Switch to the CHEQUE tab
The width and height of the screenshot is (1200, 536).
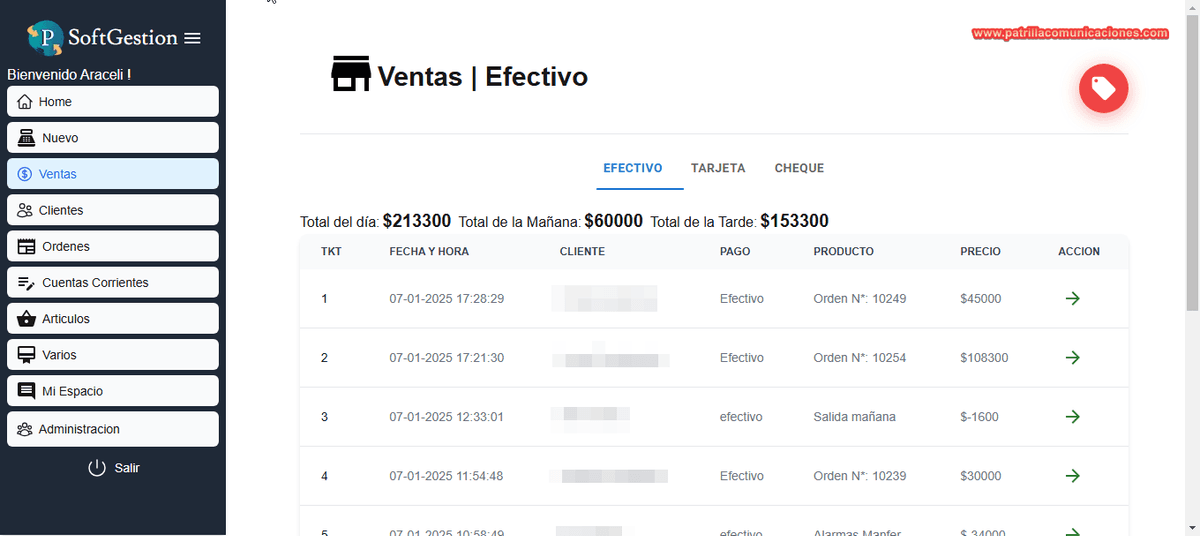coord(799,168)
